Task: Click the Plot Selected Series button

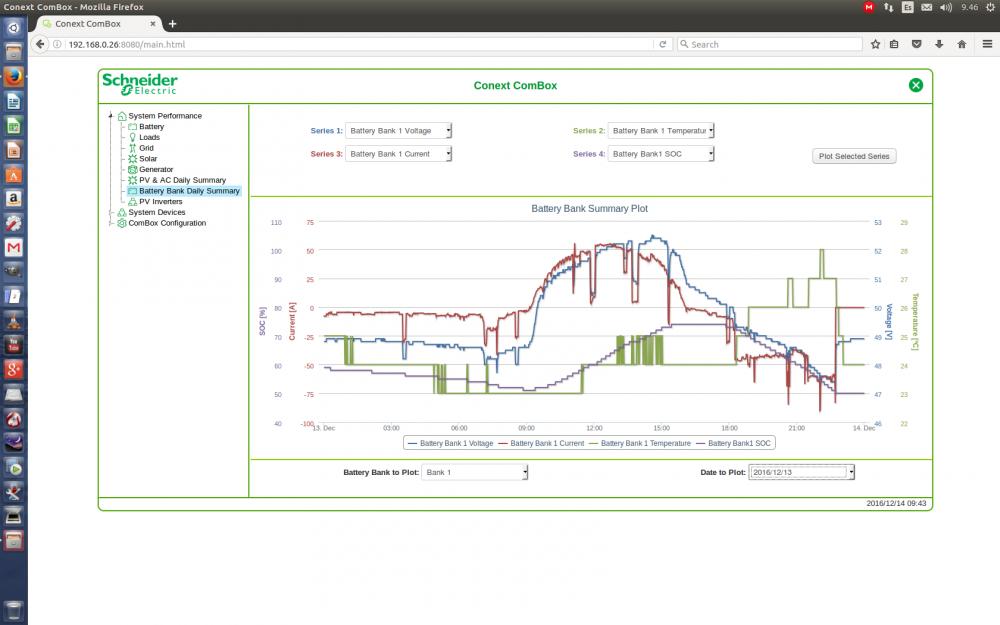Action: coord(854,156)
